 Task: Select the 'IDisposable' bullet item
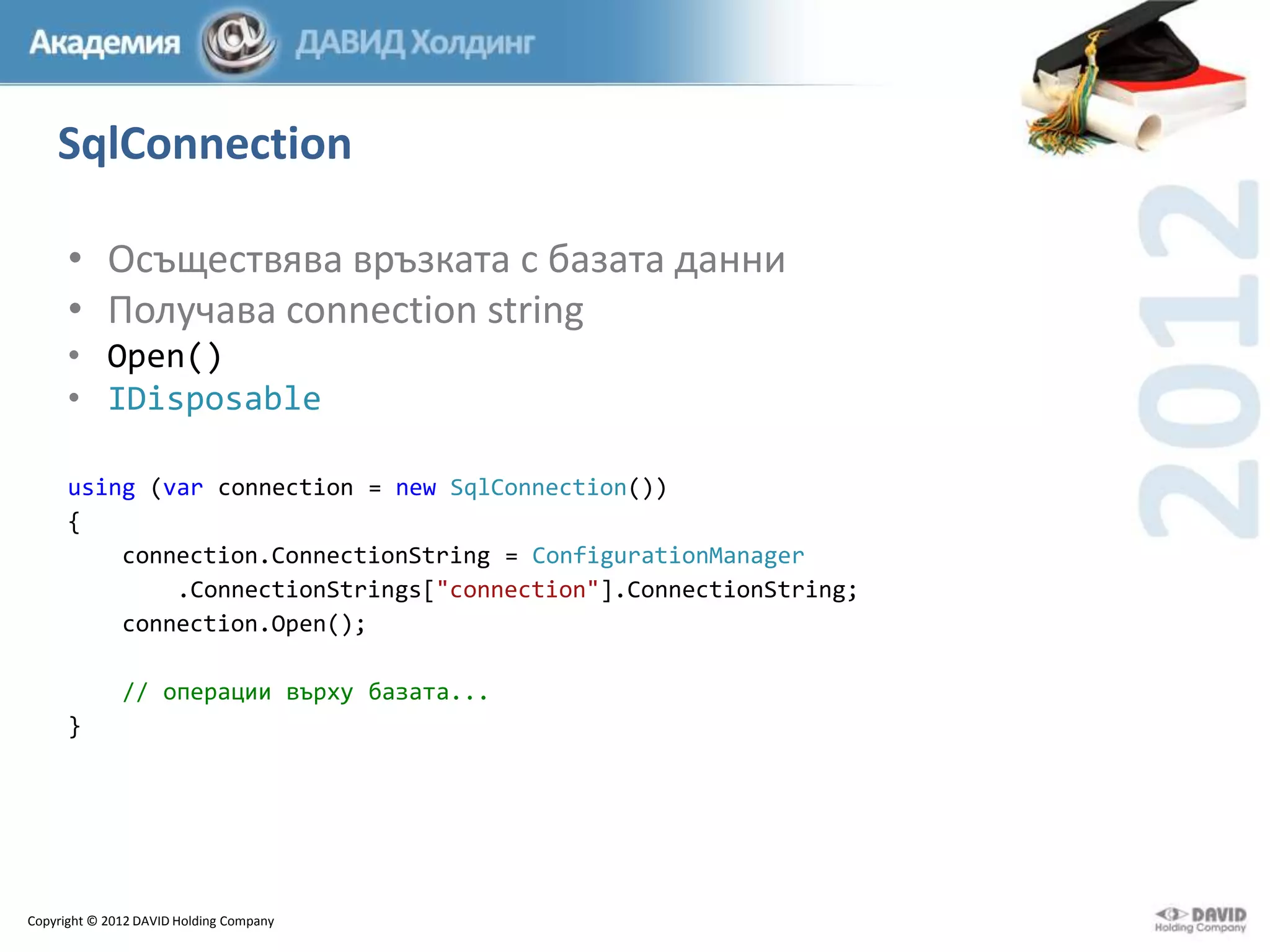(x=215, y=399)
